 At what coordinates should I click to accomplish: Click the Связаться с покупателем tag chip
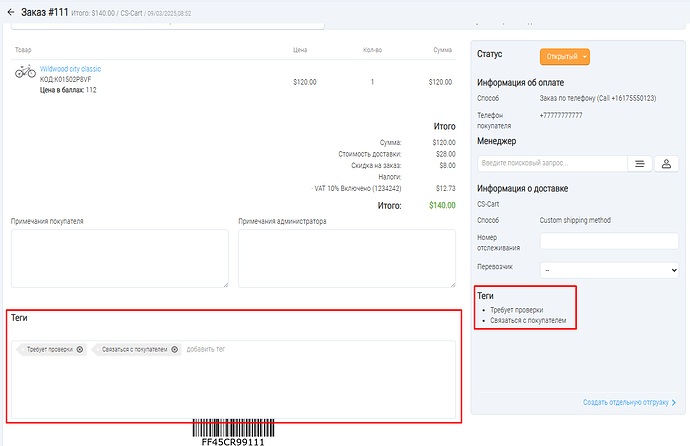(135, 349)
